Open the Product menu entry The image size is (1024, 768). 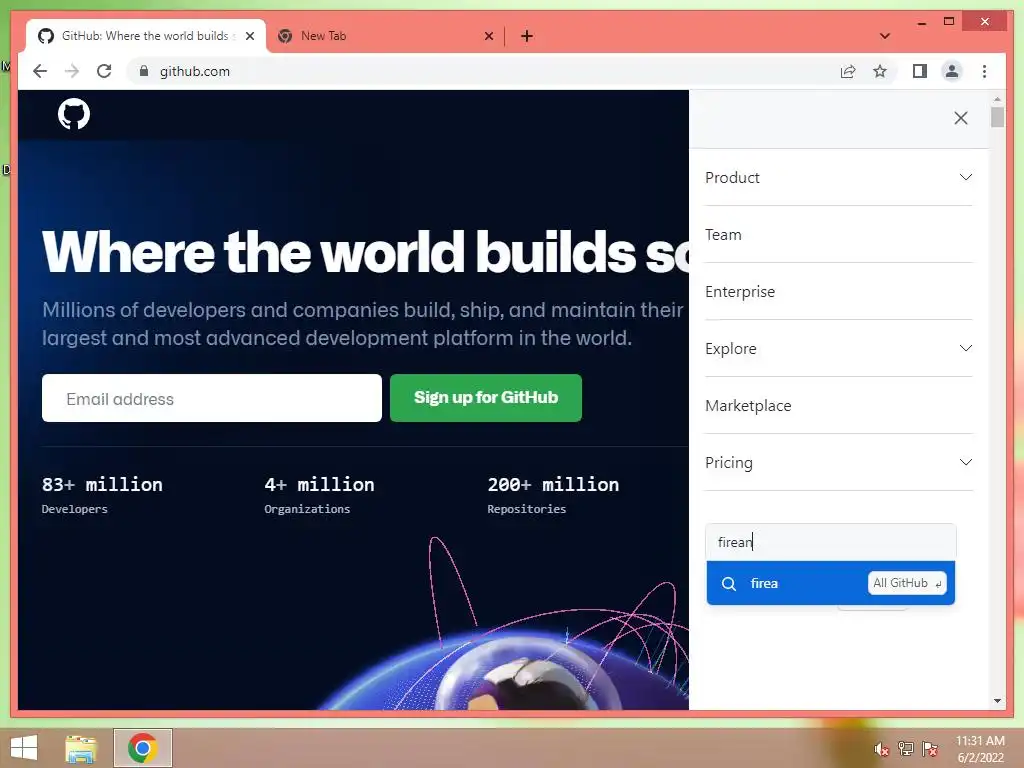click(x=732, y=178)
